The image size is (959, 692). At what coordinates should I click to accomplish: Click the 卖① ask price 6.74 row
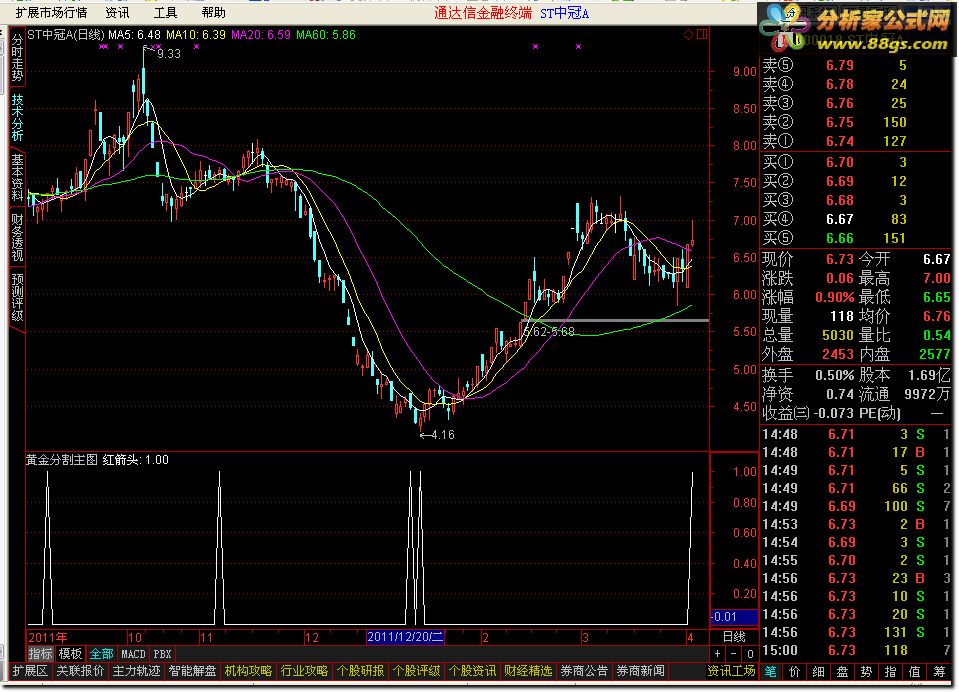point(856,141)
